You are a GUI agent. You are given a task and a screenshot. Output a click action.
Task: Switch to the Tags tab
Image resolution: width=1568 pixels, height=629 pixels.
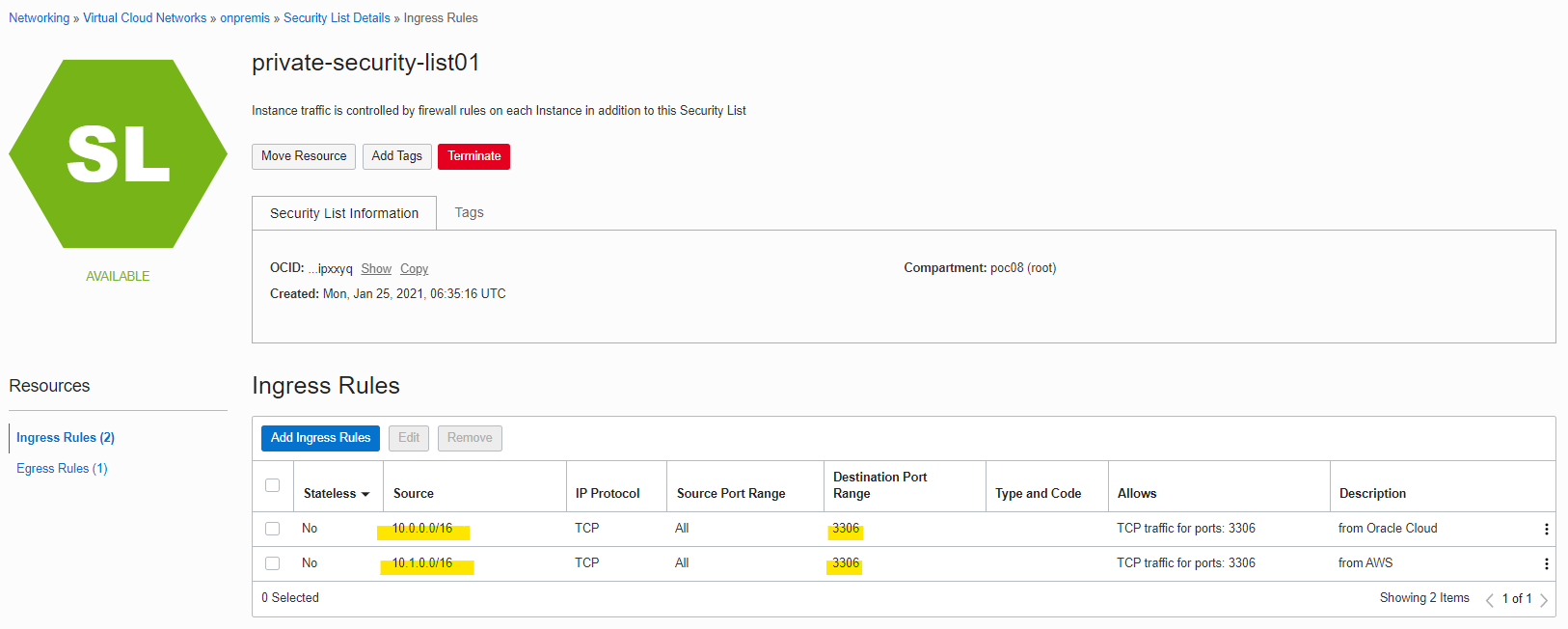[469, 212]
